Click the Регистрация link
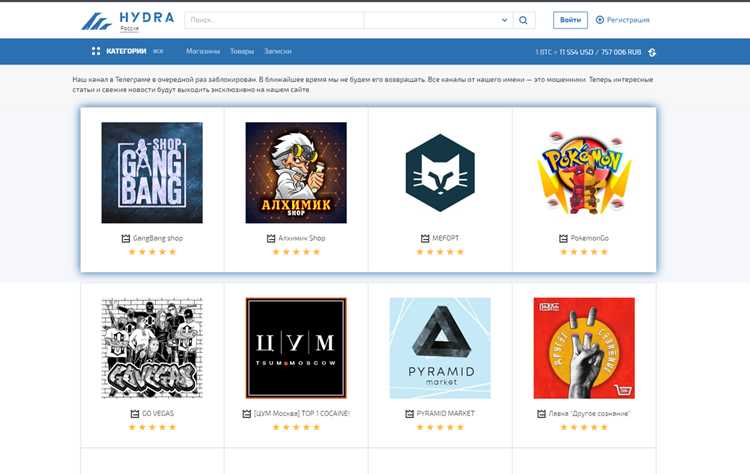Image resolution: width=750 pixels, height=474 pixels. point(628,20)
